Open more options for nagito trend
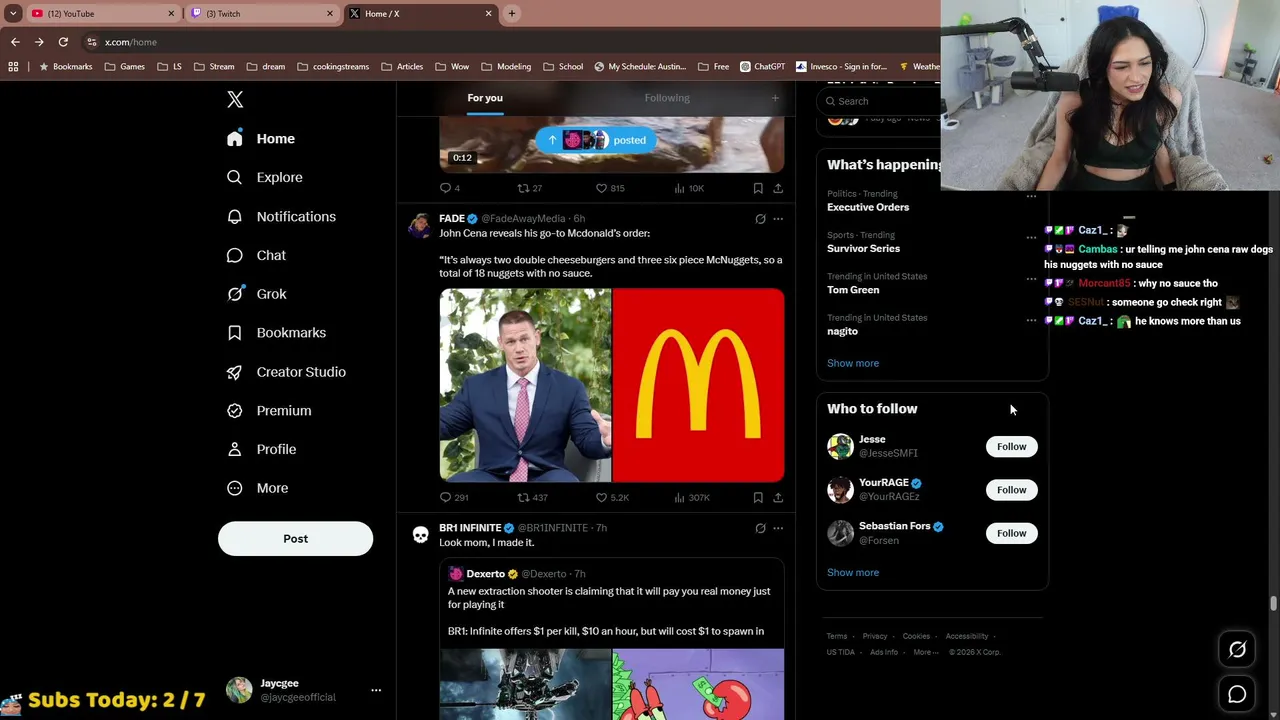The image size is (1280, 720). click(1031, 321)
